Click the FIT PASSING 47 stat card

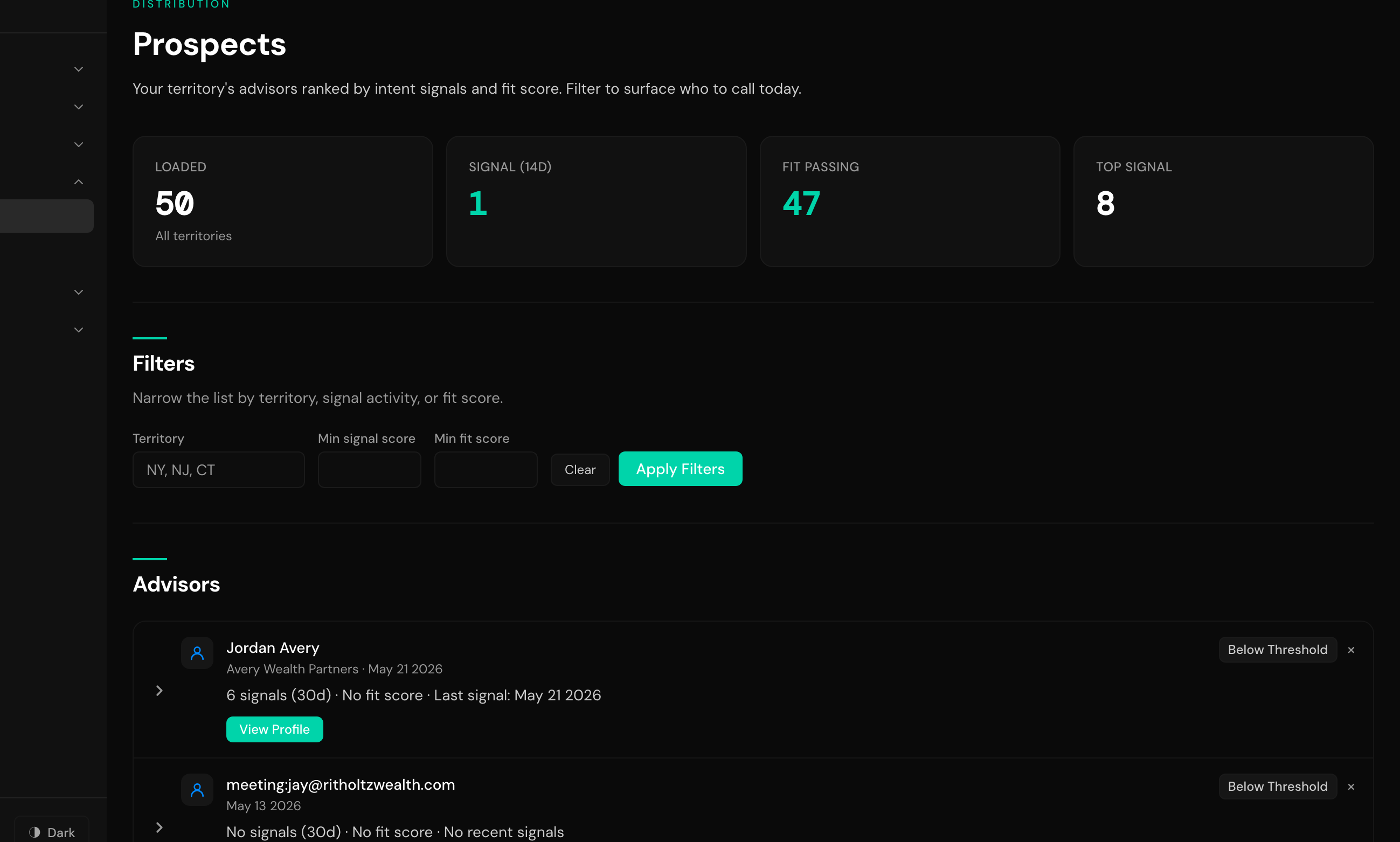(x=910, y=201)
